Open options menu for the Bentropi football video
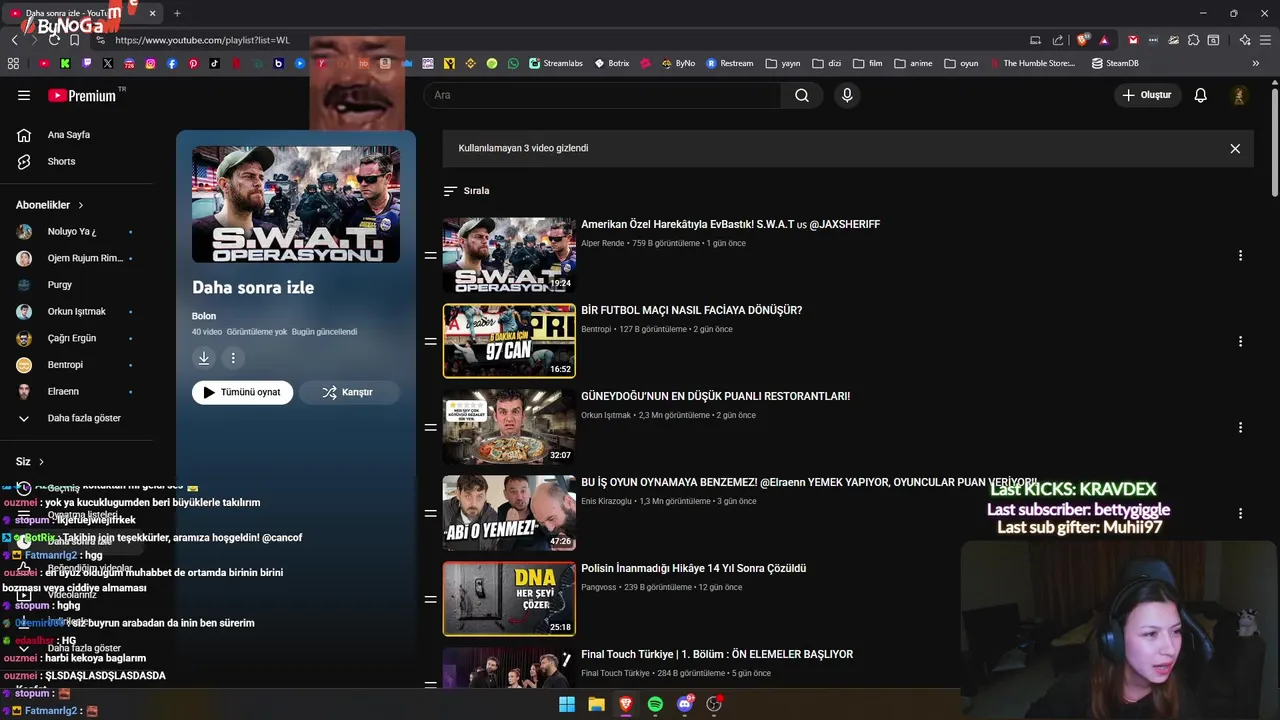The image size is (1280, 720). pos(1240,342)
